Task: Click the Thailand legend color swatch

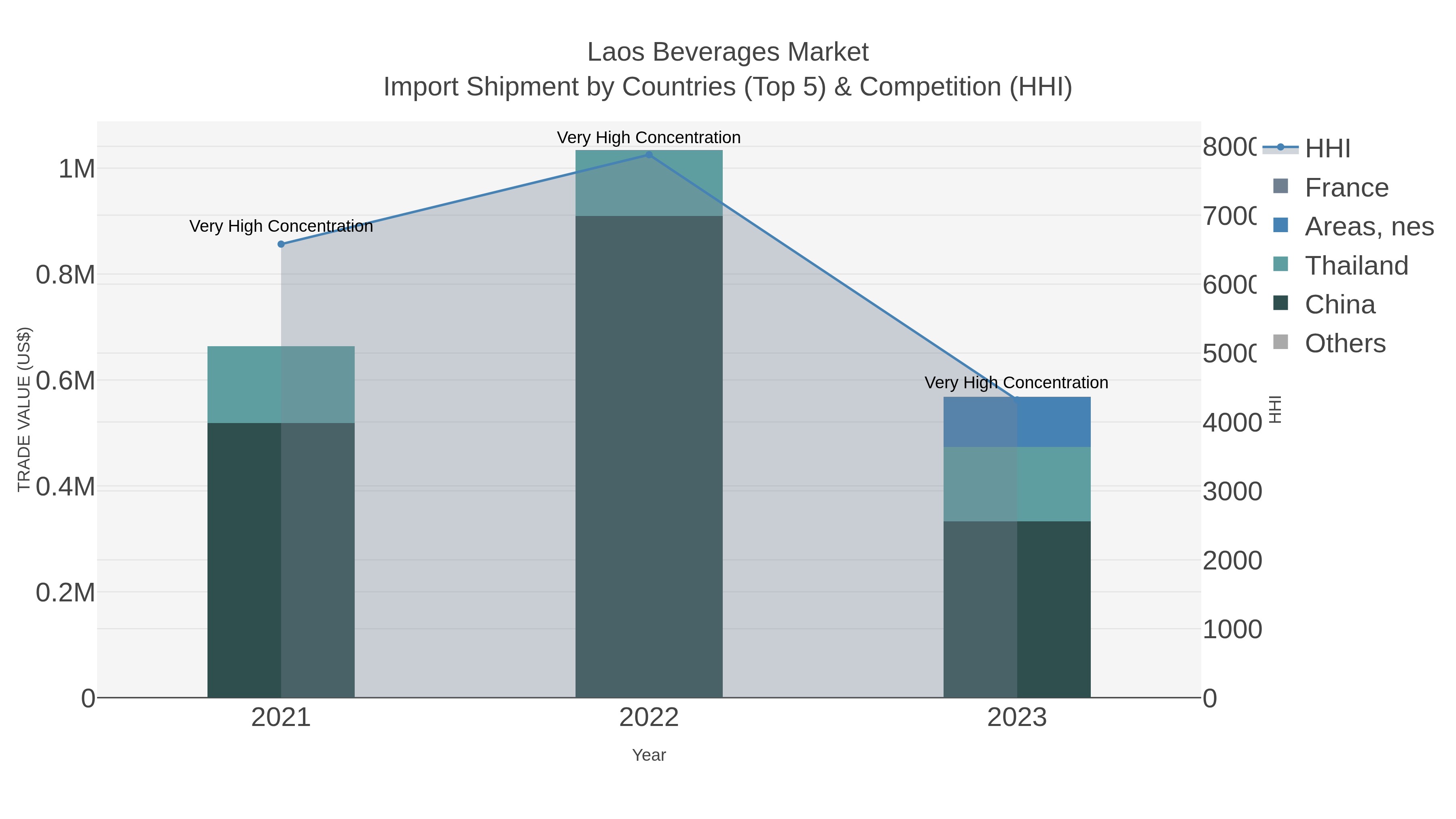Action: (x=1280, y=264)
